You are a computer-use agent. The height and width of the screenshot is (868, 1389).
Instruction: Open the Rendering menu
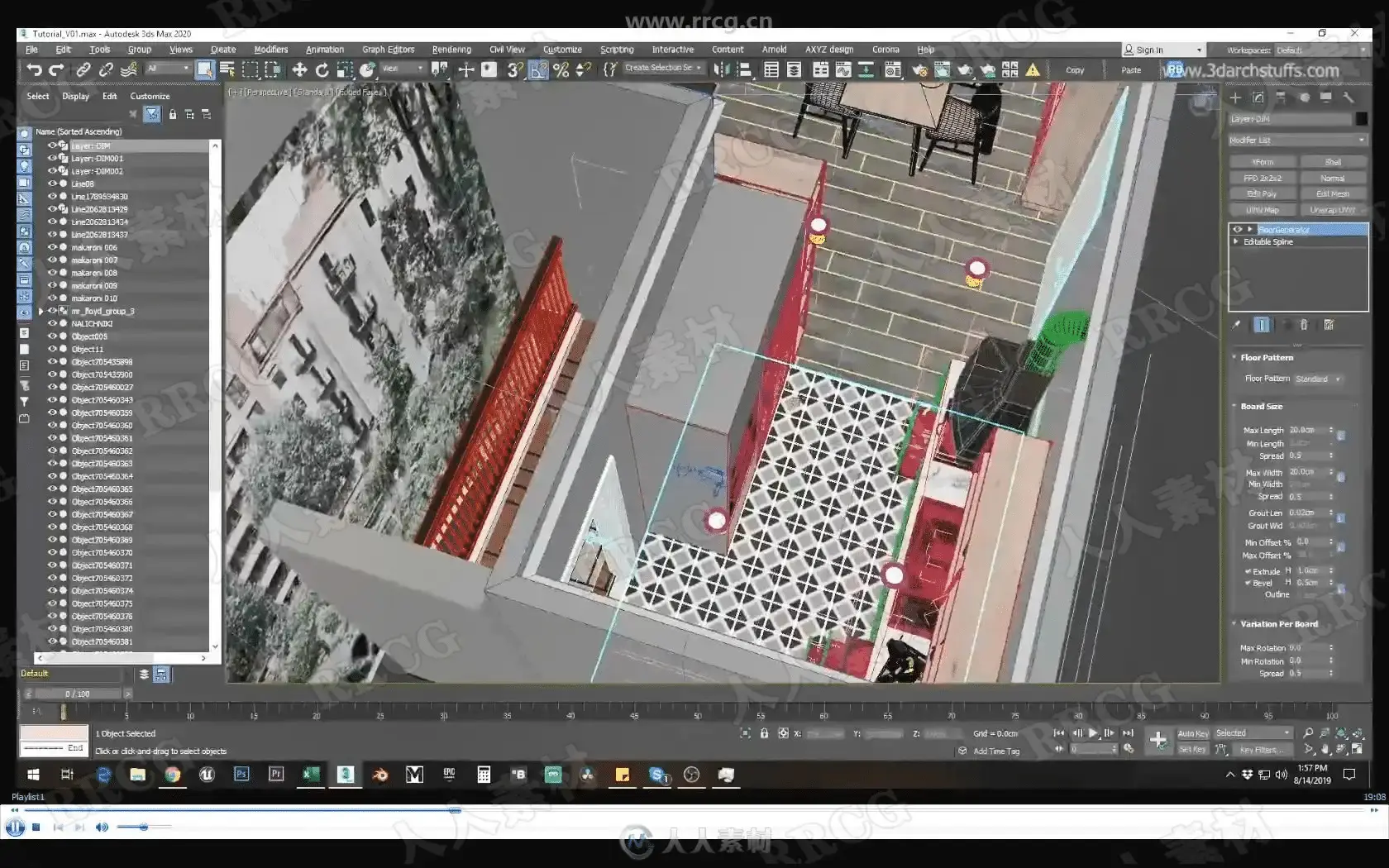click(x=451, y=50)
